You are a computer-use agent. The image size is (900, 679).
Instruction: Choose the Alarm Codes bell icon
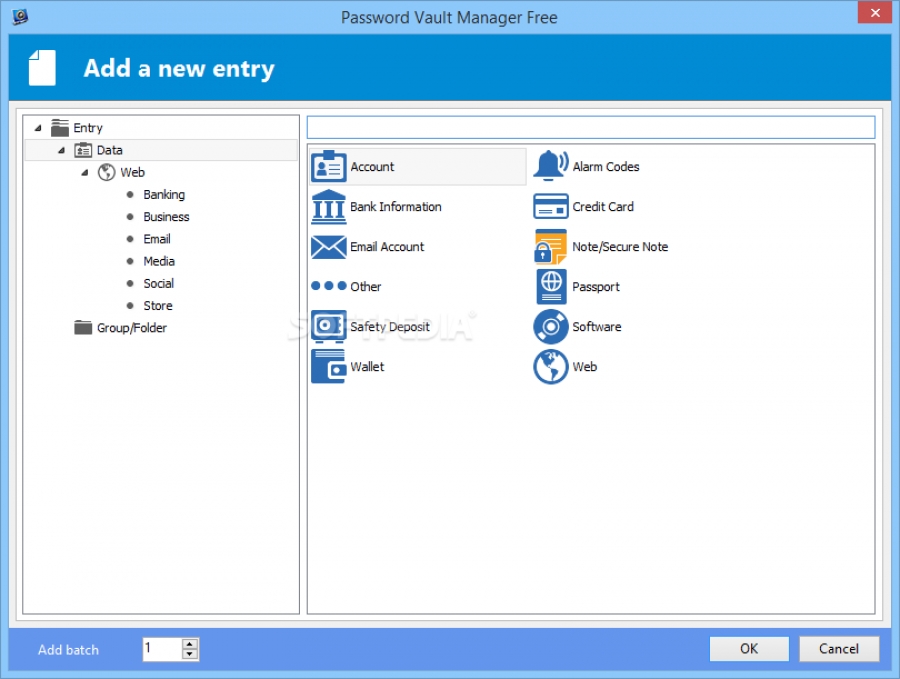(550, 165)
